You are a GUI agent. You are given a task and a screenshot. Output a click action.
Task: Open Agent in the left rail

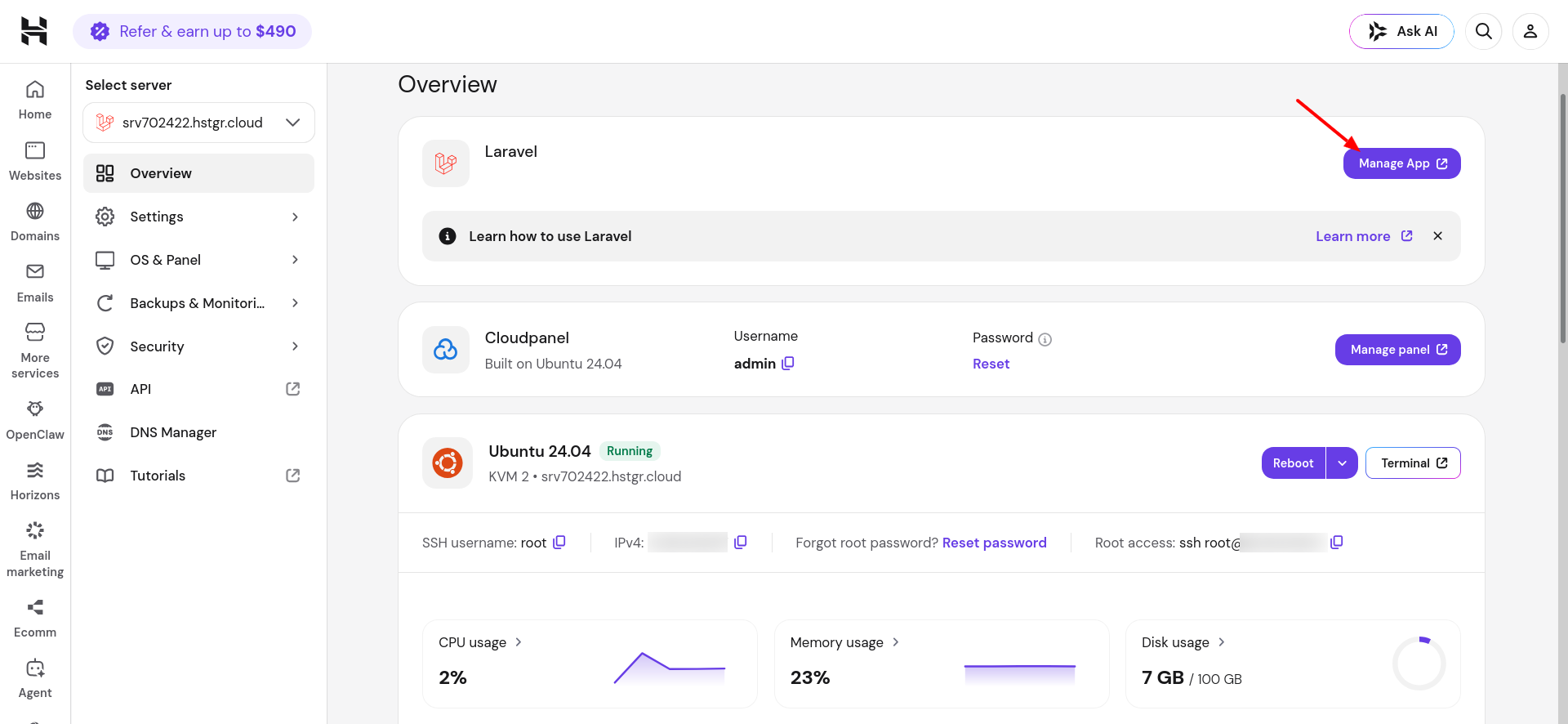[35, 679]
